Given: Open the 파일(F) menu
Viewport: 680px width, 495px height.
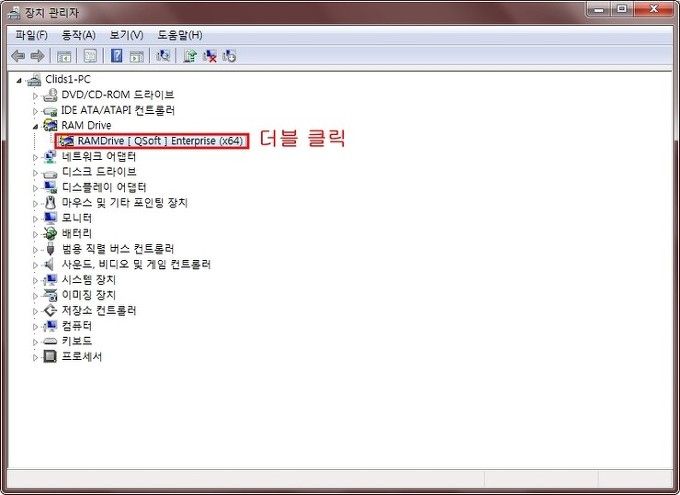Looking at the screenshot, I should [31, 35].
